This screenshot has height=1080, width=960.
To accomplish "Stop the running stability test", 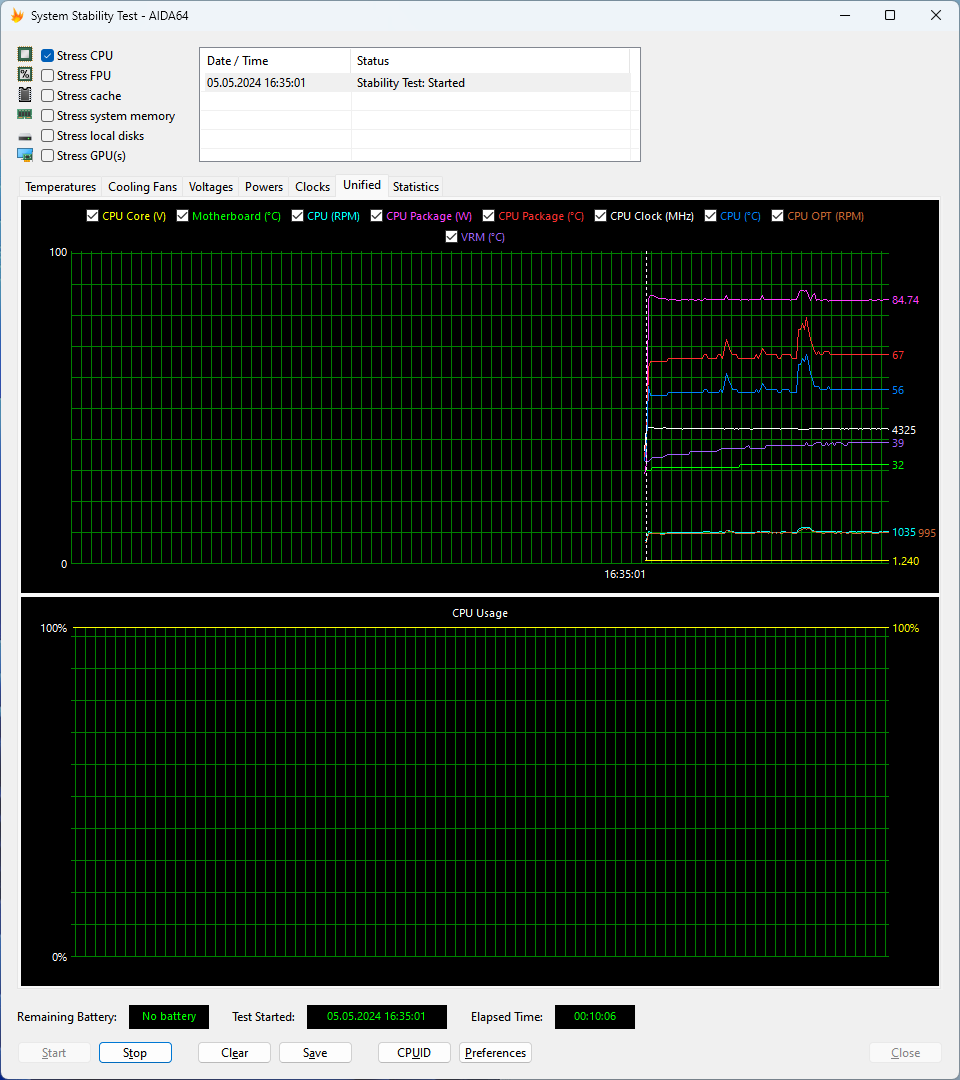I will pos(135,1052).
